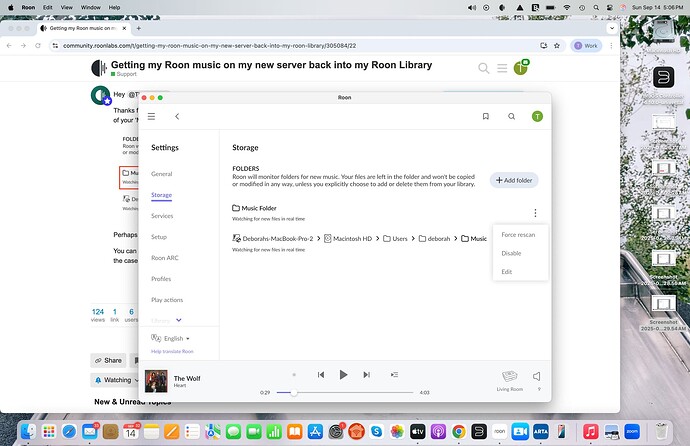This screenshot has height=446, width=690.
Task: Open three-dot menu for Music Folder
Action: 536,213
